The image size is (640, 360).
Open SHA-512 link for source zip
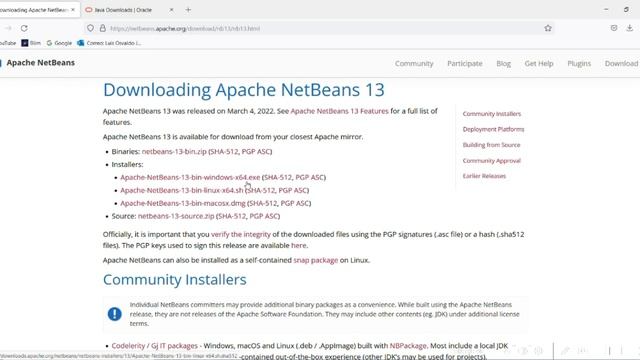[232, 216]
